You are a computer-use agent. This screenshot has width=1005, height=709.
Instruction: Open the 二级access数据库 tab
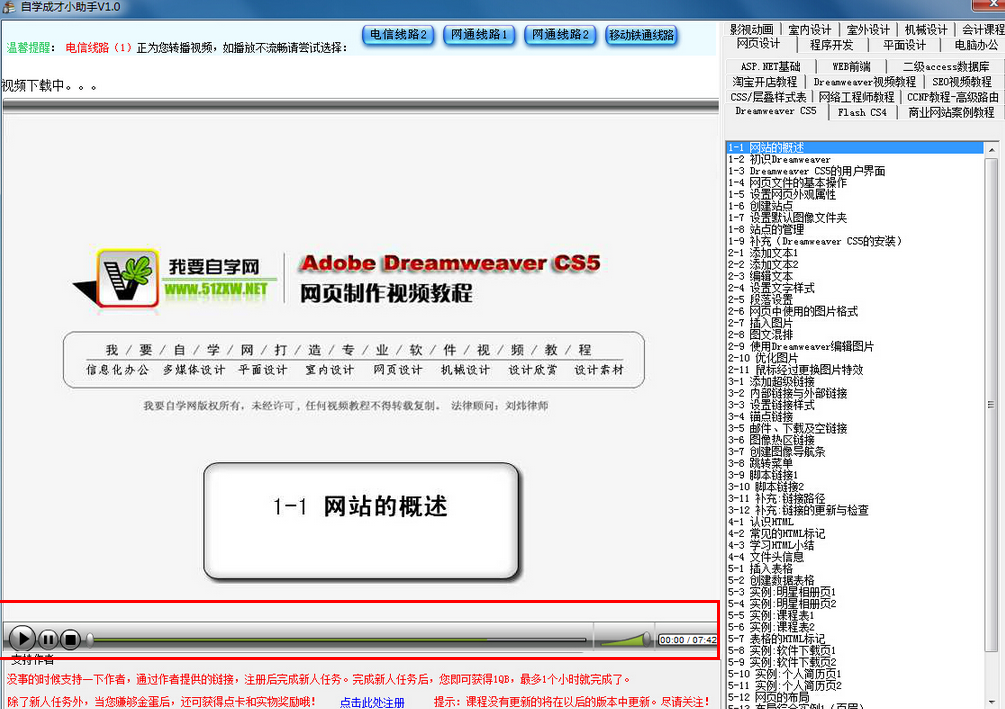point(945,67)
